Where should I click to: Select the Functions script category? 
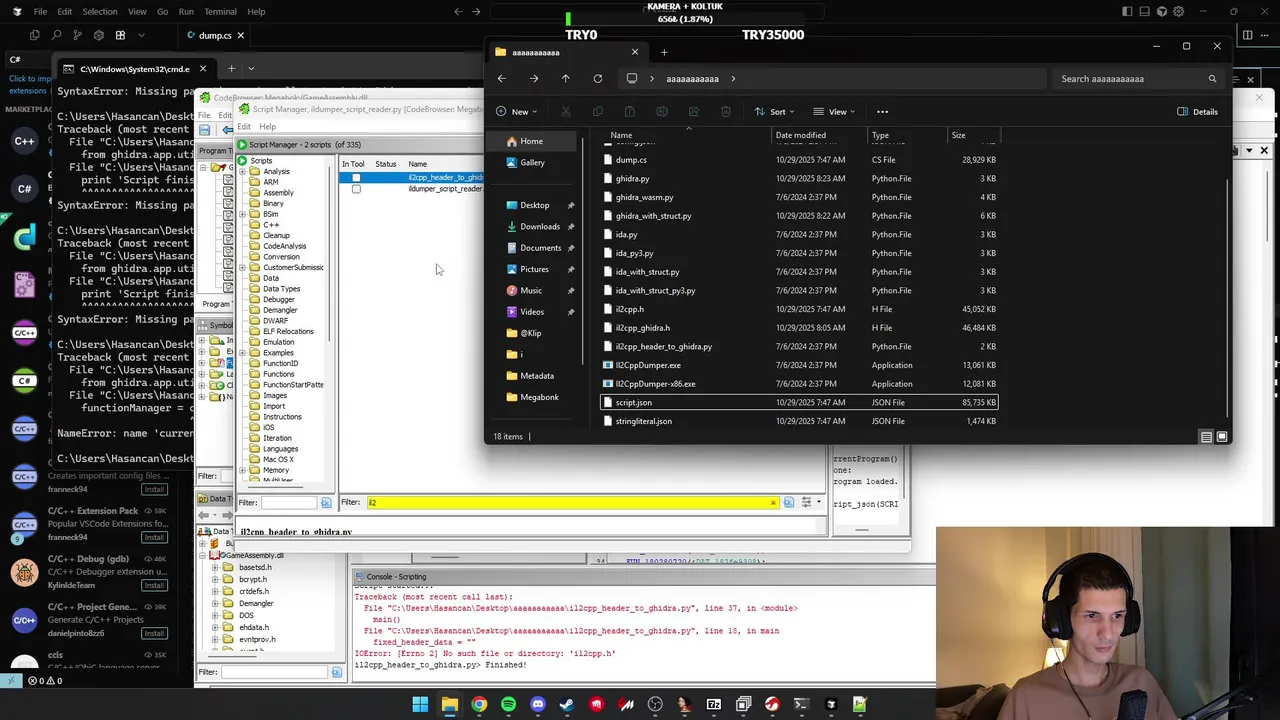click(x=278, y=374)
